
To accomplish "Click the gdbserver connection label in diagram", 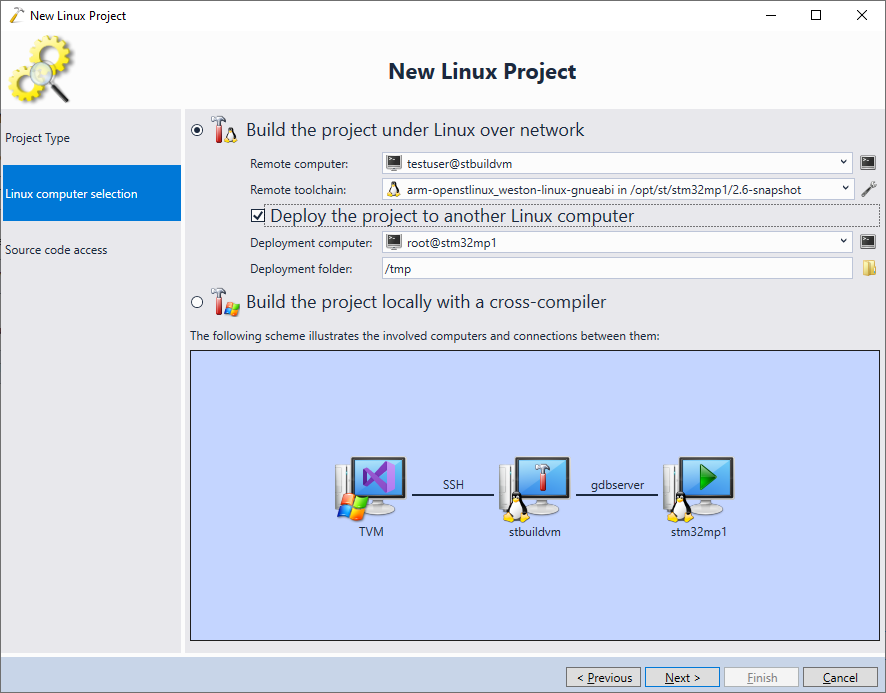I will click(617, 485).
